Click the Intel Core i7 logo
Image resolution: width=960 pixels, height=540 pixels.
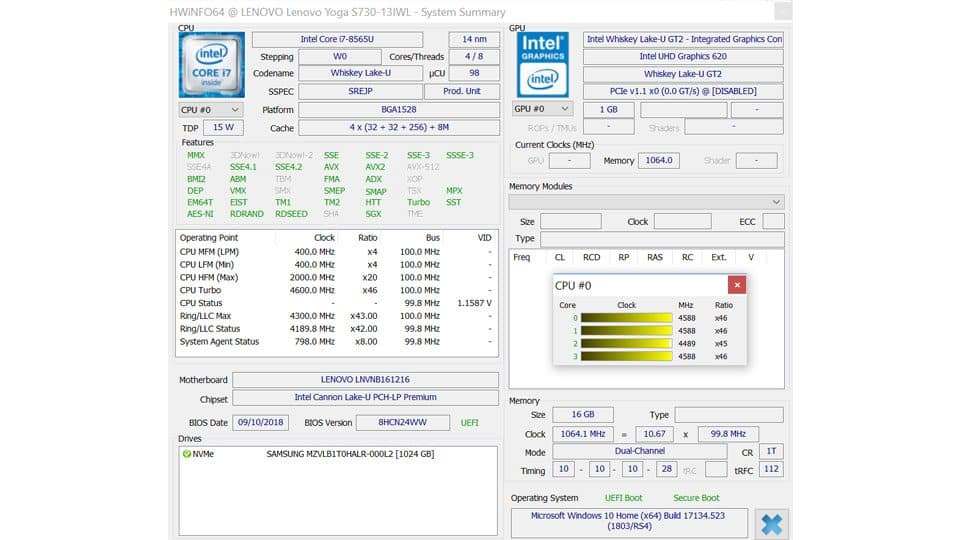pos(212,65)
